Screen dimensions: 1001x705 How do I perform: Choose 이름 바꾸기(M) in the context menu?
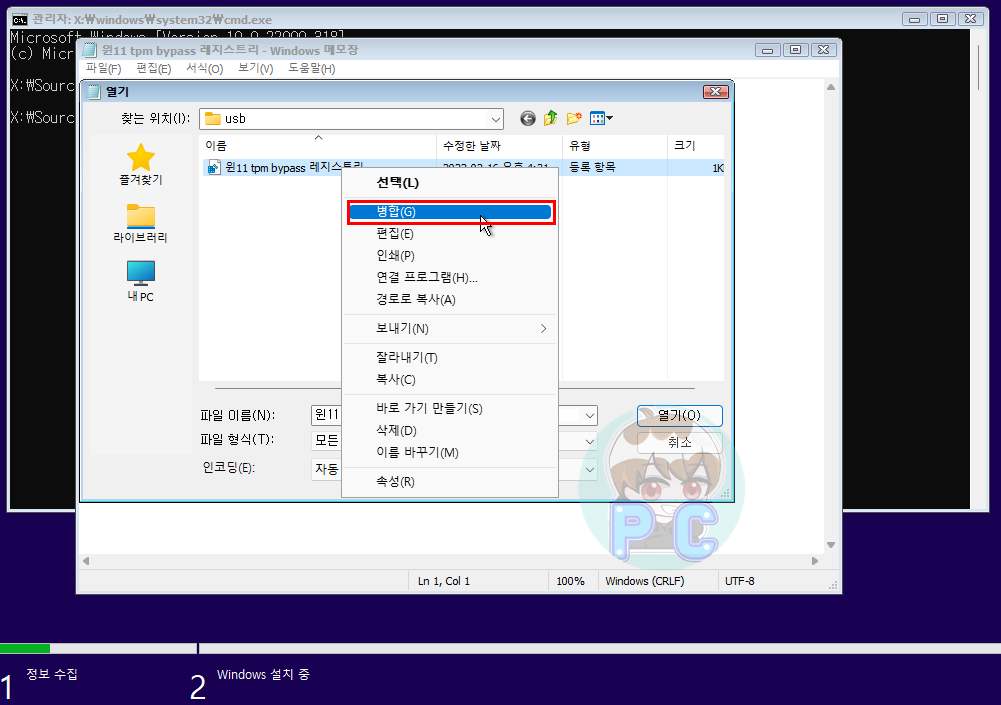pos(450,452)
